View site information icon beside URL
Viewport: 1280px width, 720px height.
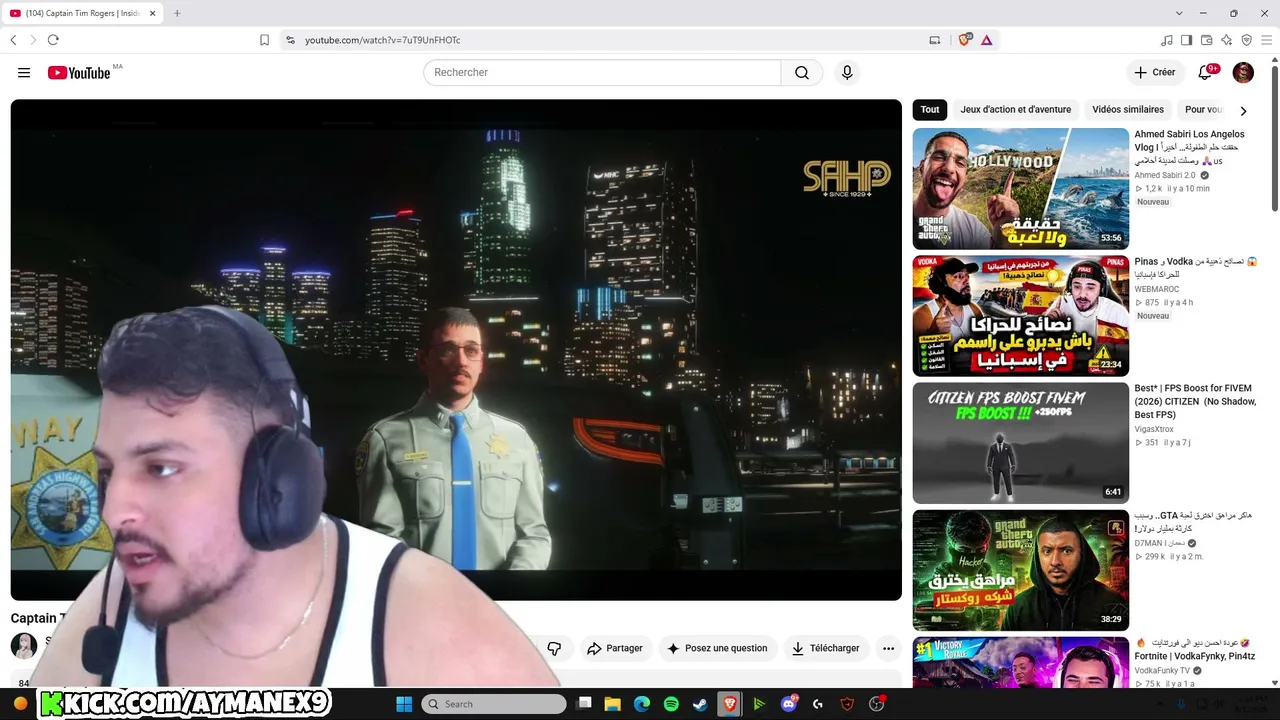290,40
